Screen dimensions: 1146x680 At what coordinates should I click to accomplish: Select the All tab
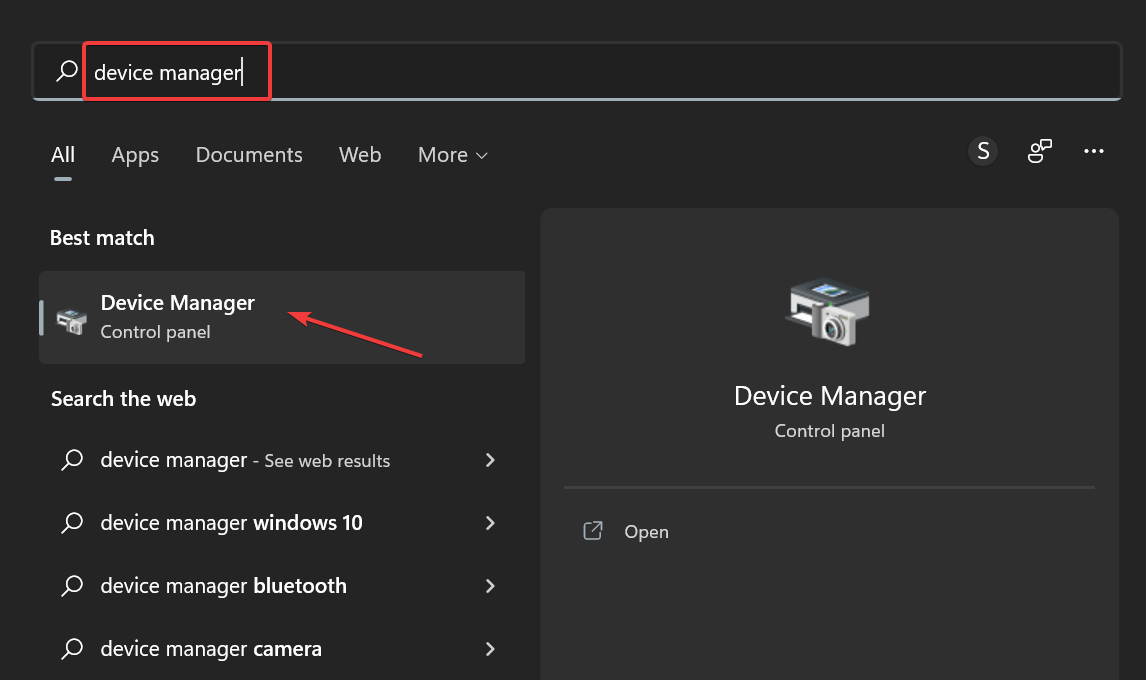point(62,155)
